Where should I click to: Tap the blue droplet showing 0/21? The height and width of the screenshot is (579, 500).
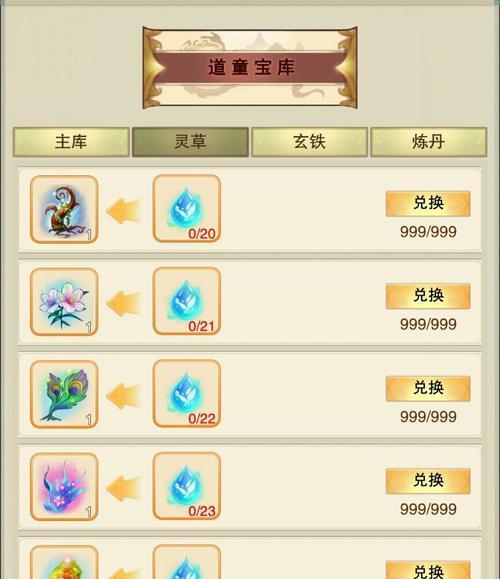tap(187, 301)
